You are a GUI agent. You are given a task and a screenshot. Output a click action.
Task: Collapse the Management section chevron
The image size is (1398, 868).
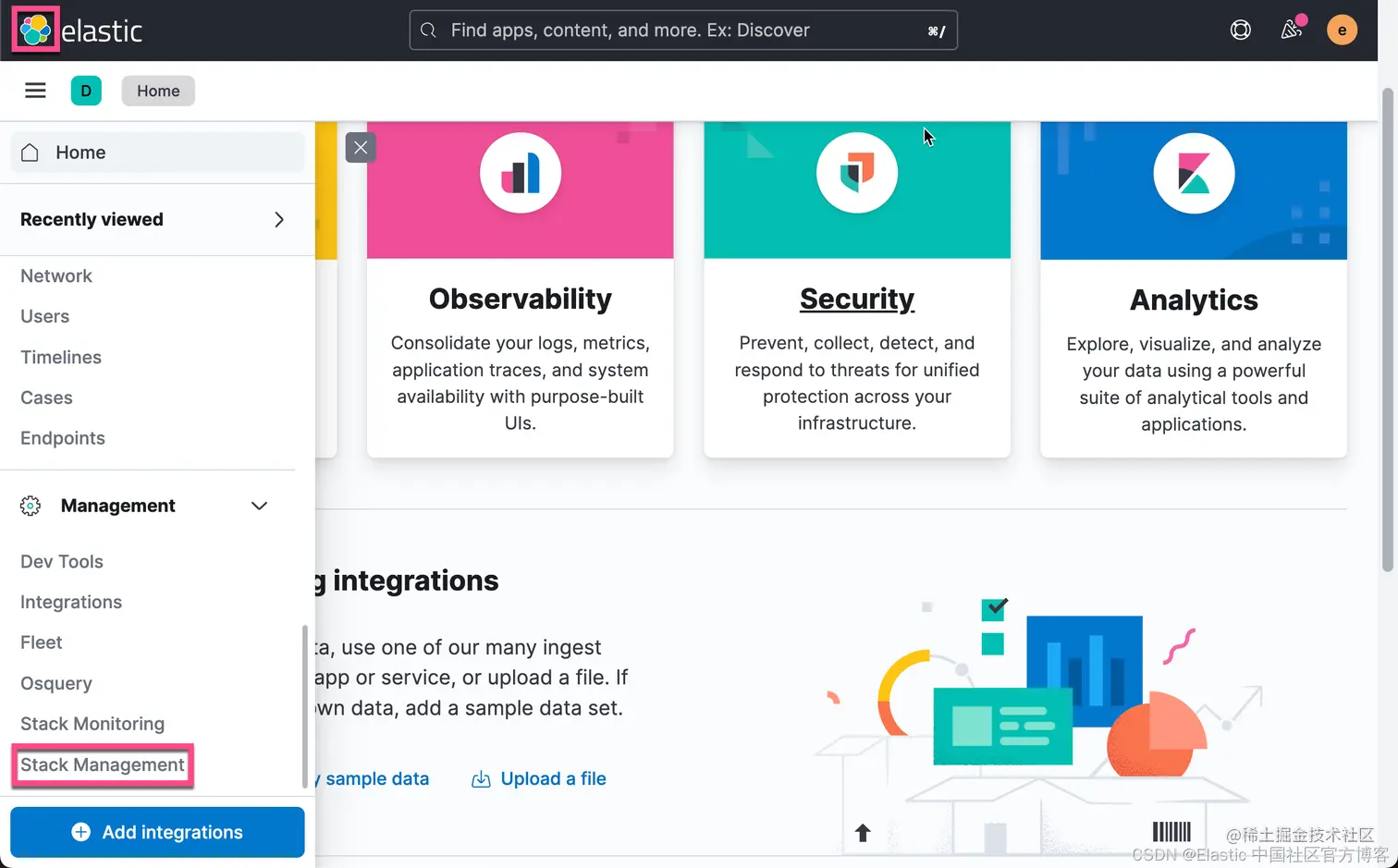pos(259,506)
